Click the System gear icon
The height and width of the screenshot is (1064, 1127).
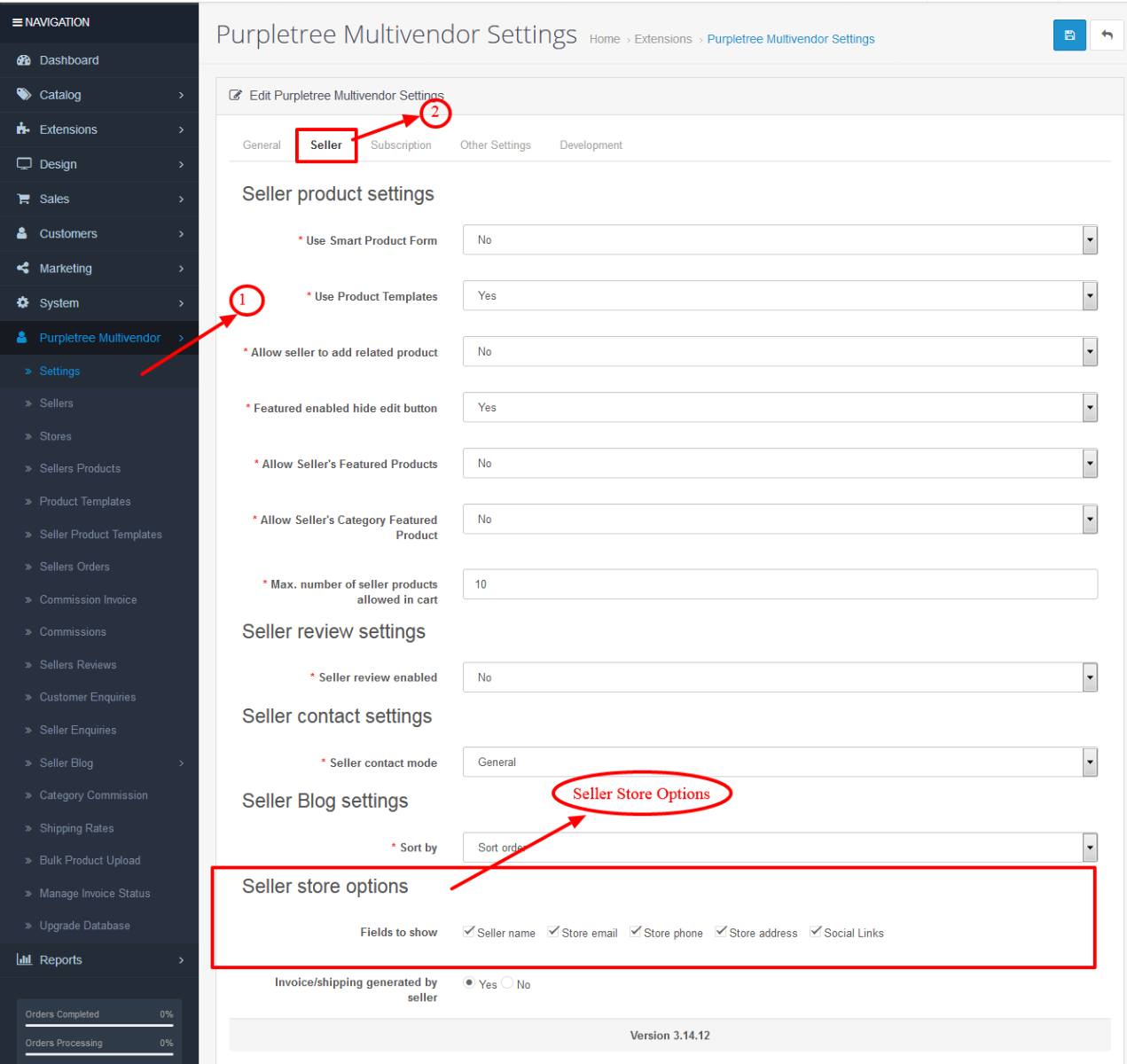point(23,302)
